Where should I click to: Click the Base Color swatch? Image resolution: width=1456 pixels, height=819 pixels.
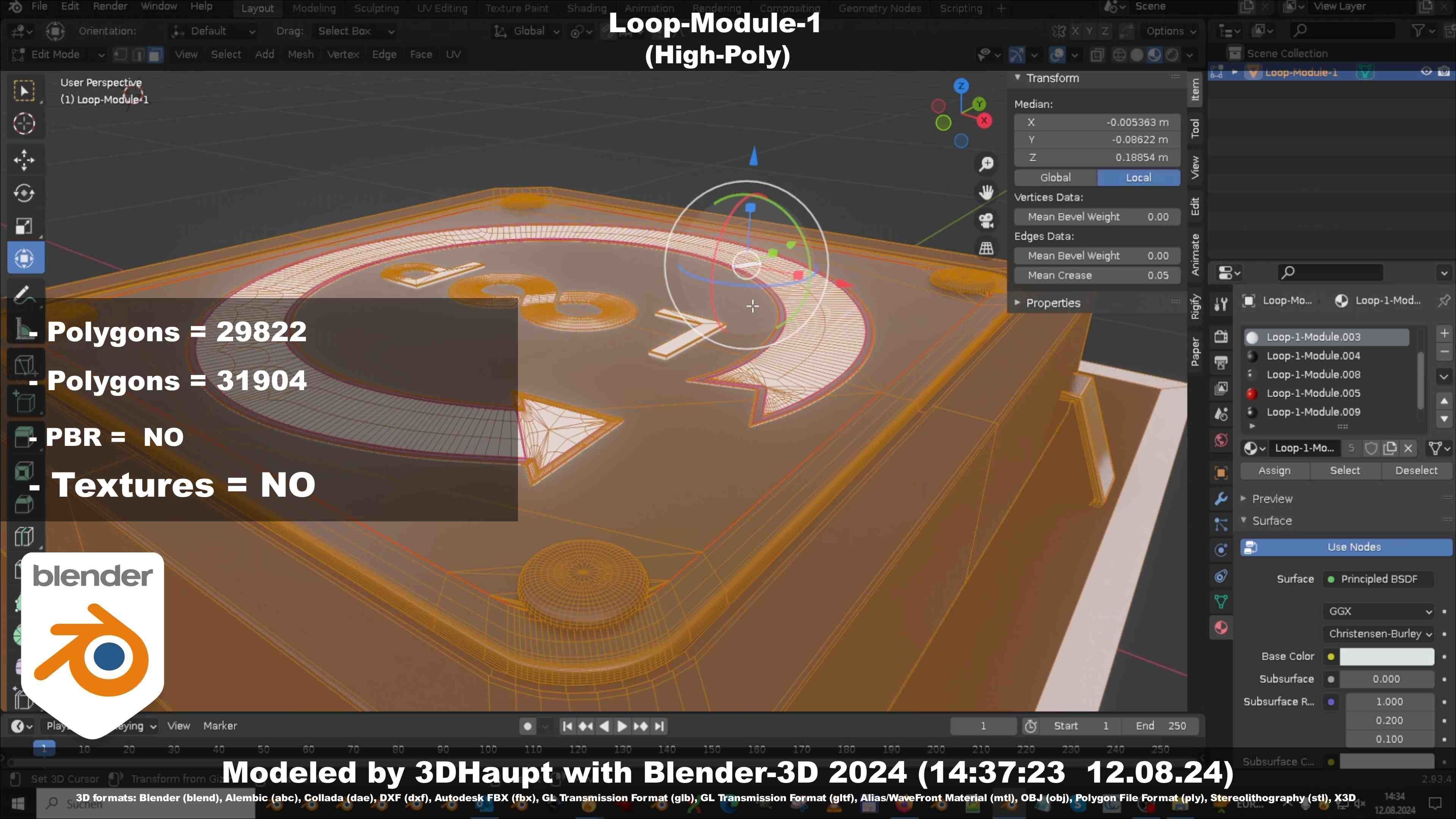point(1387,657)
